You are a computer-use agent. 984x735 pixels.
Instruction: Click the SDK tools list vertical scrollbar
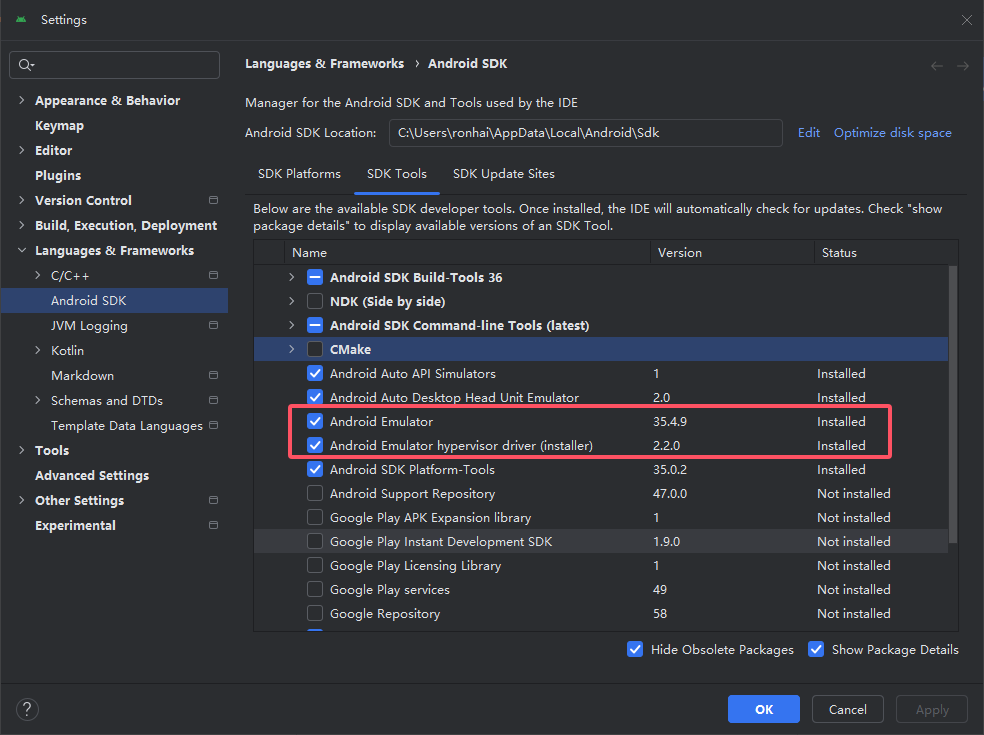953,404
